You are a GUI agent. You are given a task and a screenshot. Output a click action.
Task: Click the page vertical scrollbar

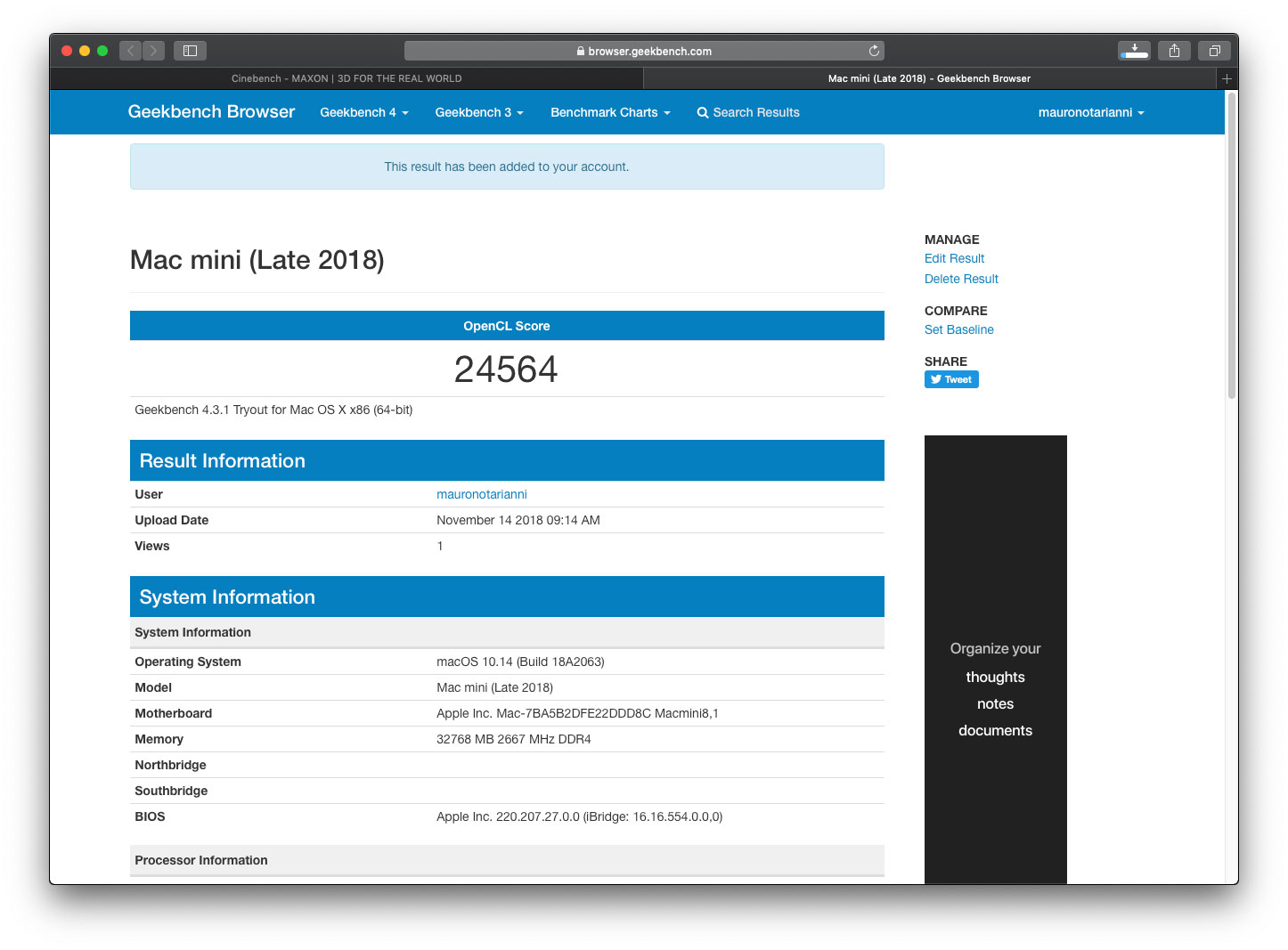tap(1232, 246)
